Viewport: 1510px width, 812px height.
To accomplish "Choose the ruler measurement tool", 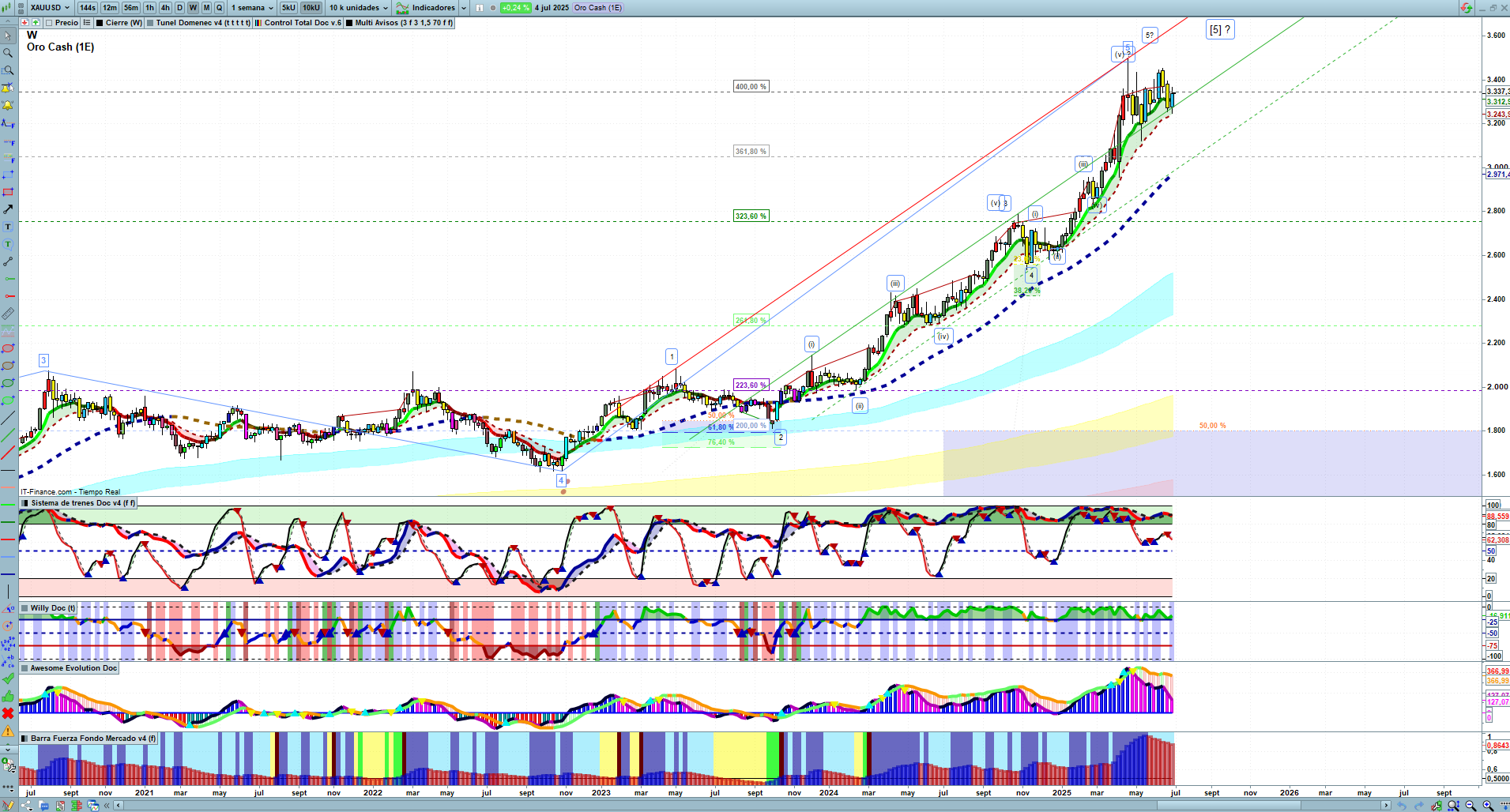I will tap(8, 314).
